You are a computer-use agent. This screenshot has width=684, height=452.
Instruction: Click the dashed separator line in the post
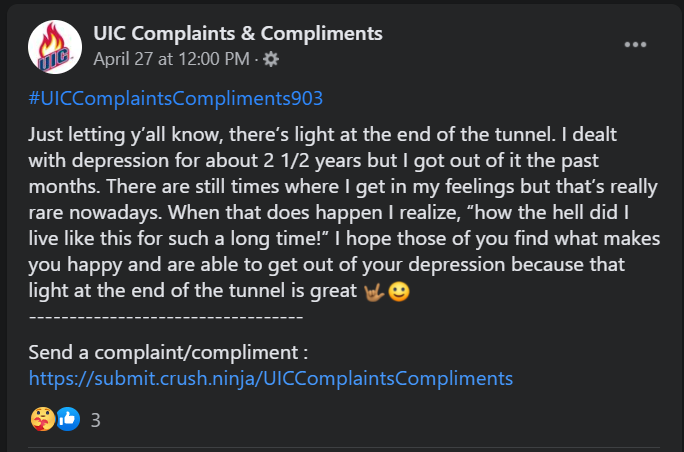click(x=166, y=316)
